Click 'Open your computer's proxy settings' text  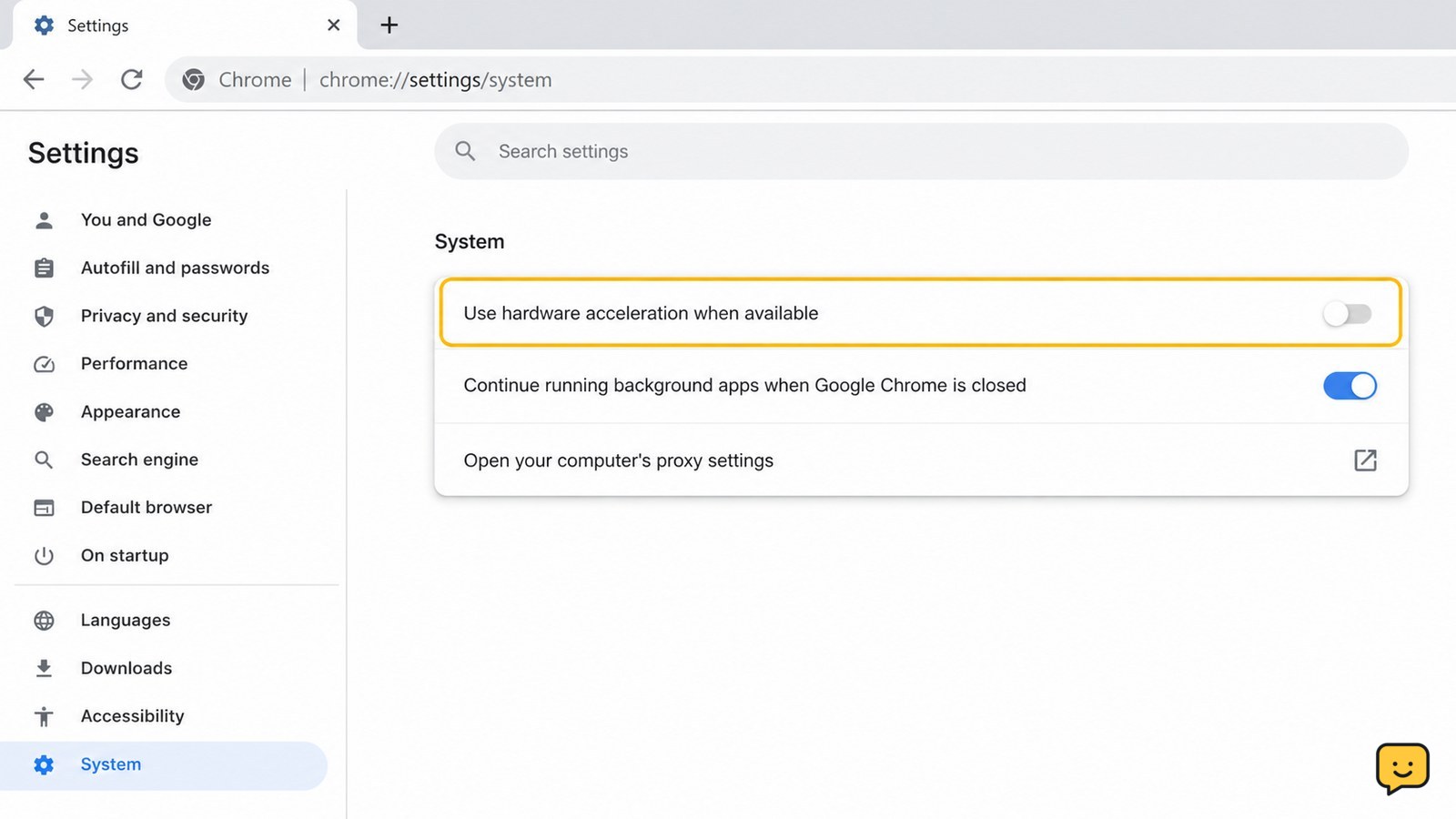(619, 460)
